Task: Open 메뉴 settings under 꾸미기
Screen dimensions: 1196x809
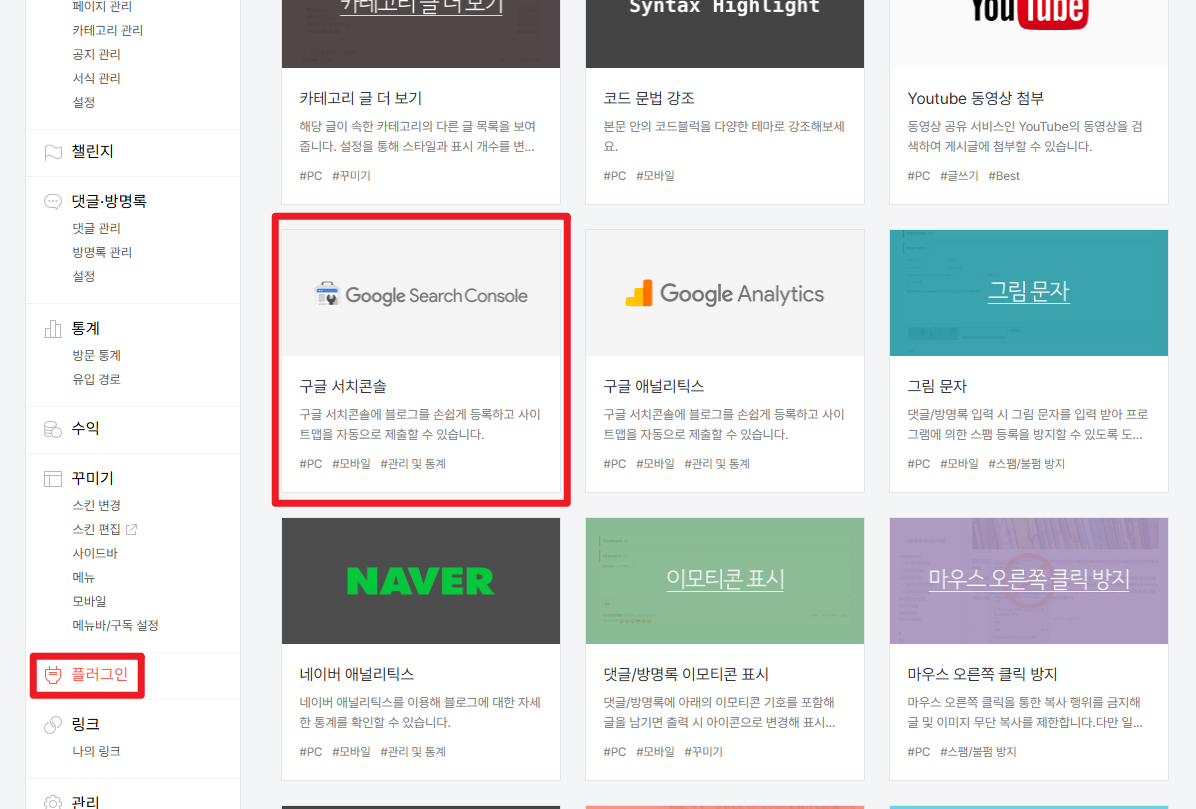Action: 83,577
